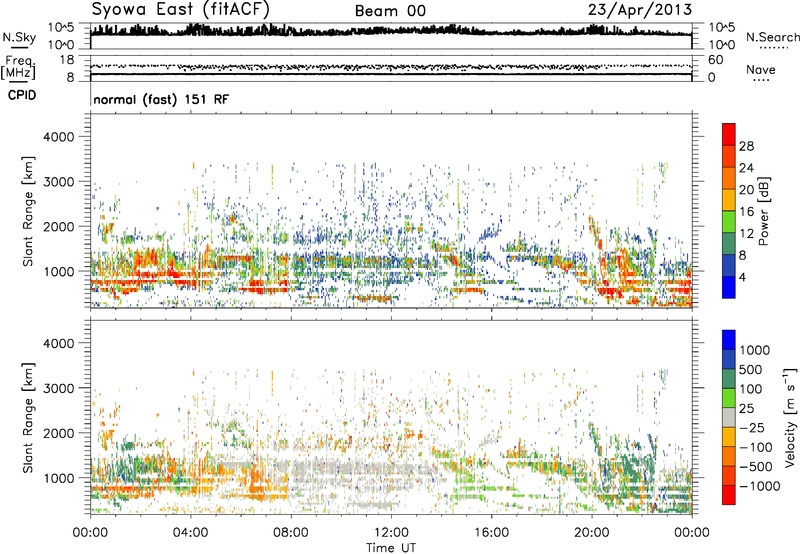Screen dimensions: 800x554
Task: Click the '16:00' time axis tick label
Action: tap(491, 533)
